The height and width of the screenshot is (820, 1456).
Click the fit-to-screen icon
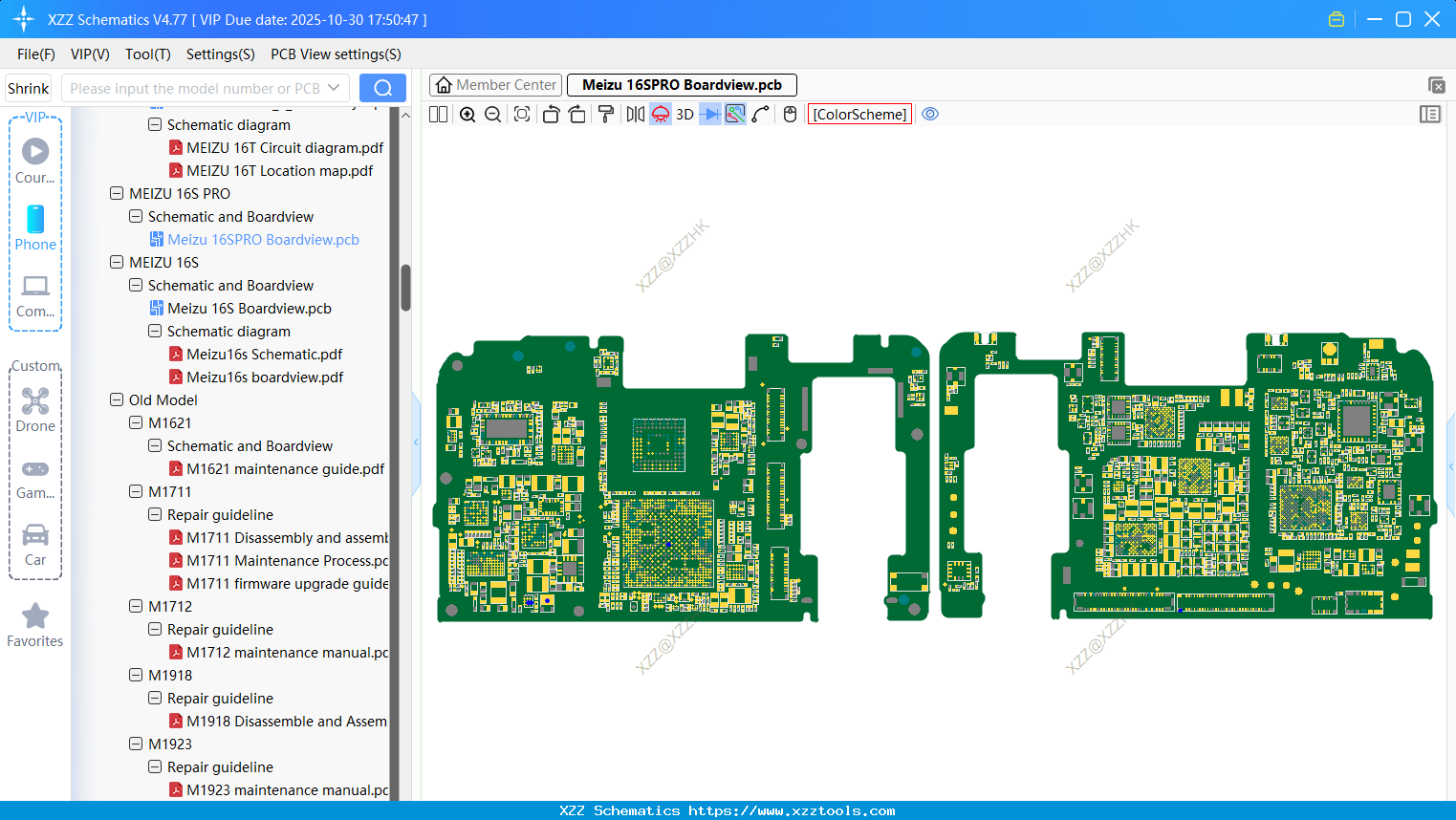522,115
